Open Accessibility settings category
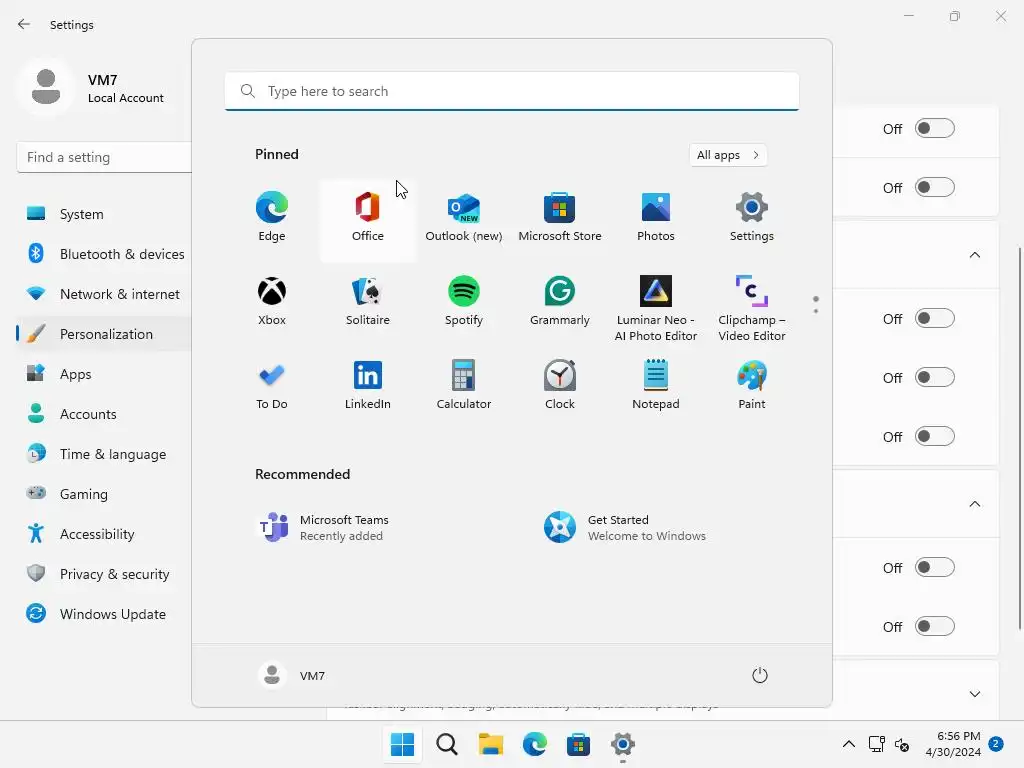This screenshot has width=1024, height=768. pyautogui.click(x=104, y=534)
